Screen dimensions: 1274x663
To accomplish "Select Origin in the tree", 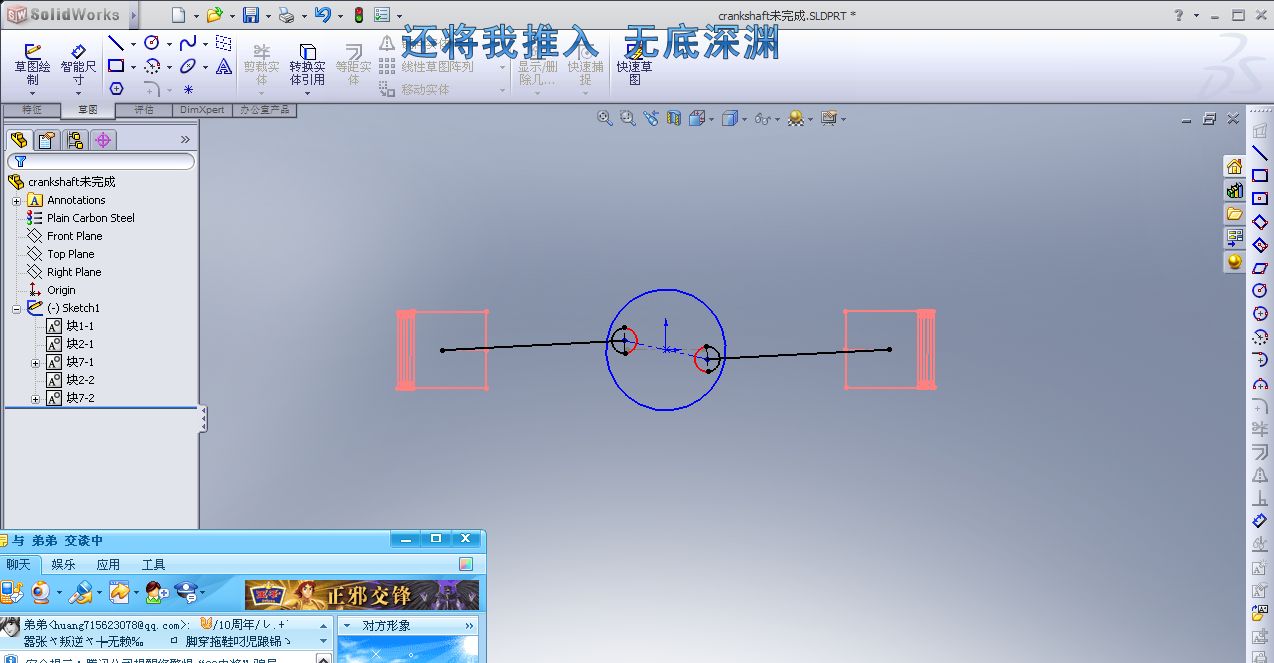I will [x=61, y=290].
